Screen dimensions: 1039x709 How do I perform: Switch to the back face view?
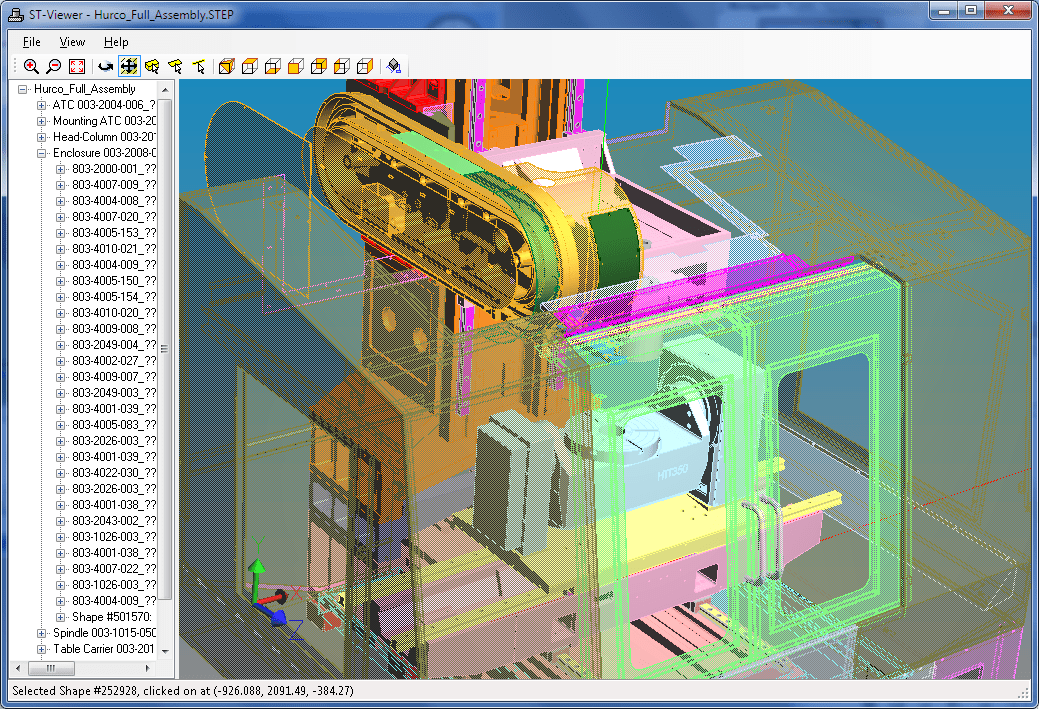[319, 66]
